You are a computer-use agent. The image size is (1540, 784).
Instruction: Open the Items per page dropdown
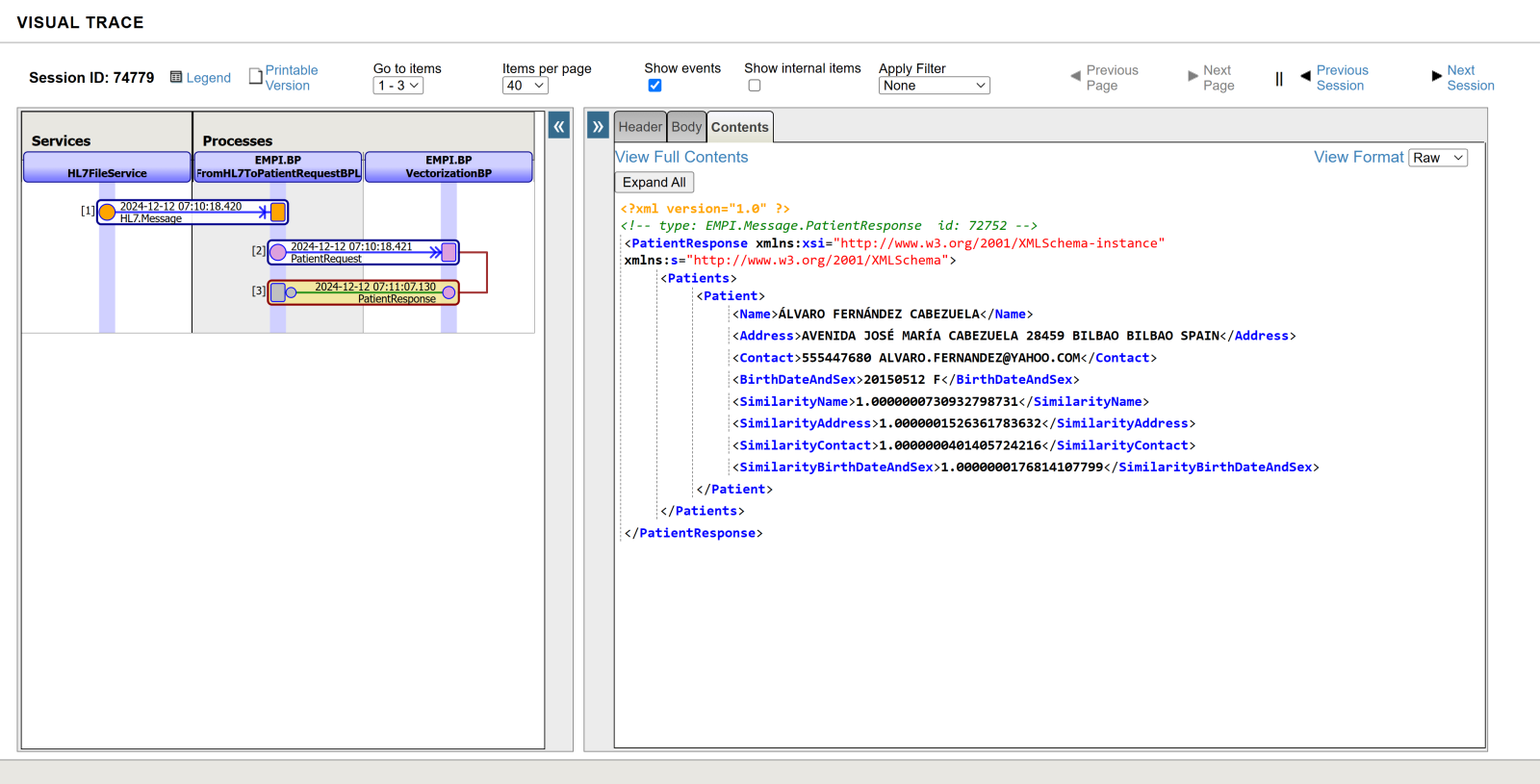pos(526,86)
